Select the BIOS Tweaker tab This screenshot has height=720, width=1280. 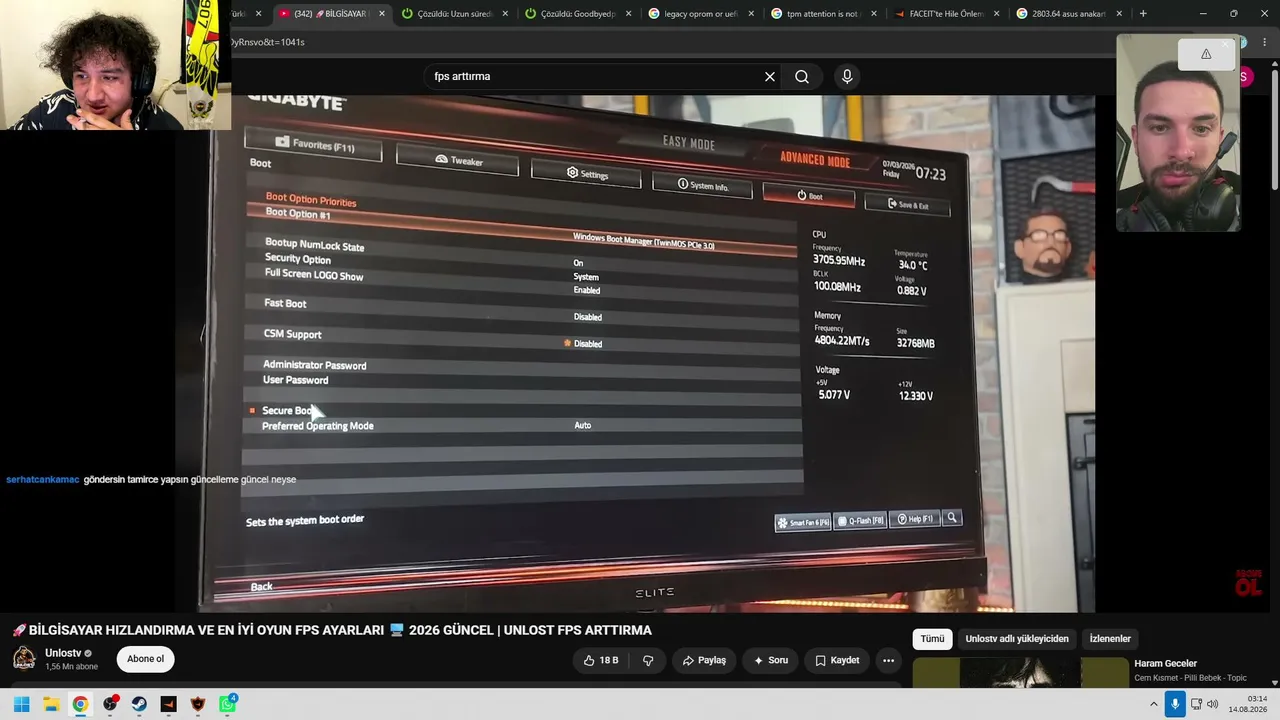pyautogui.click(x=459, y=161)
